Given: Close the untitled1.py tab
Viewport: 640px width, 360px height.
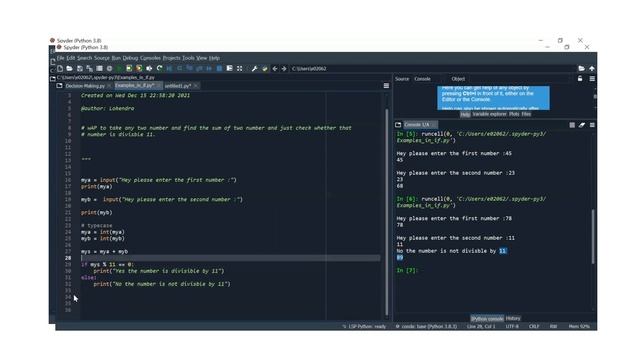Looking at the screenshot, I should (196, 86).
